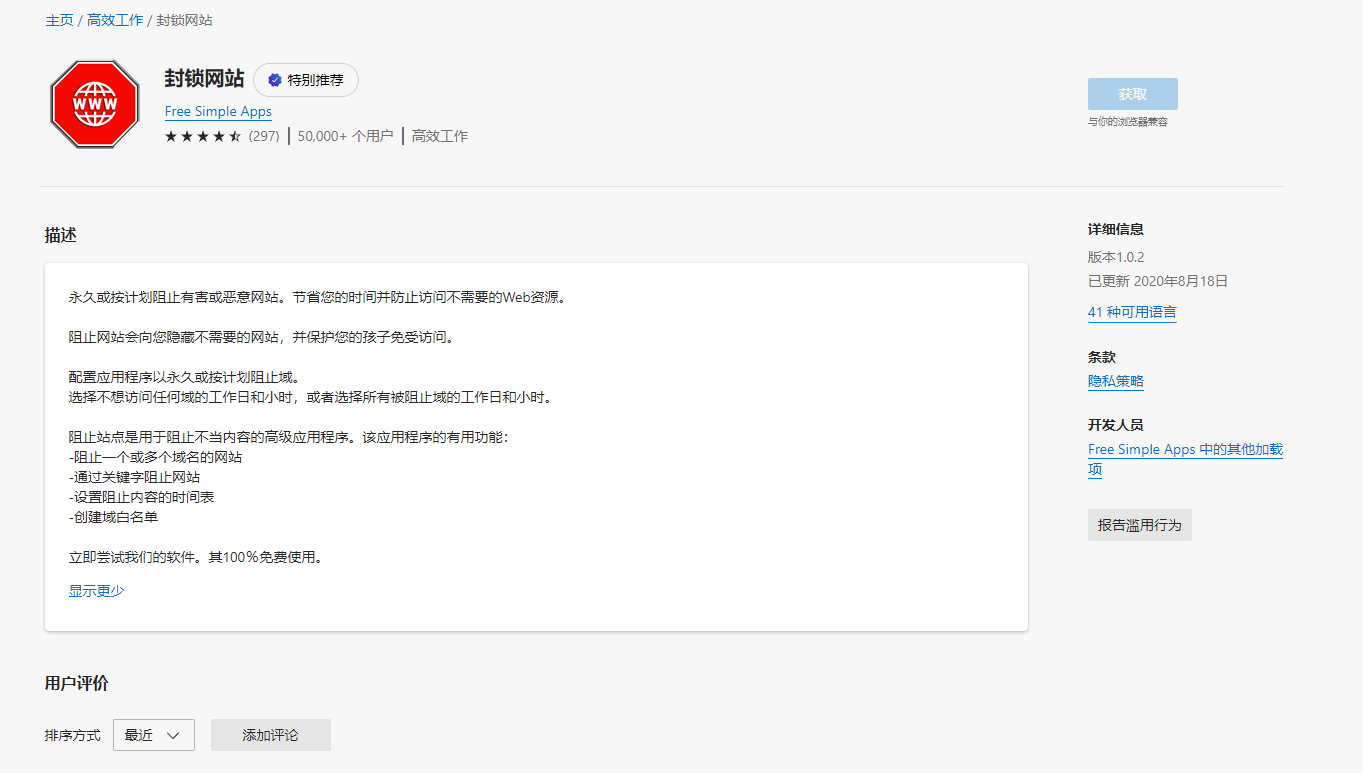Click the line 立即尝试我们的软件

click(196, 557)
